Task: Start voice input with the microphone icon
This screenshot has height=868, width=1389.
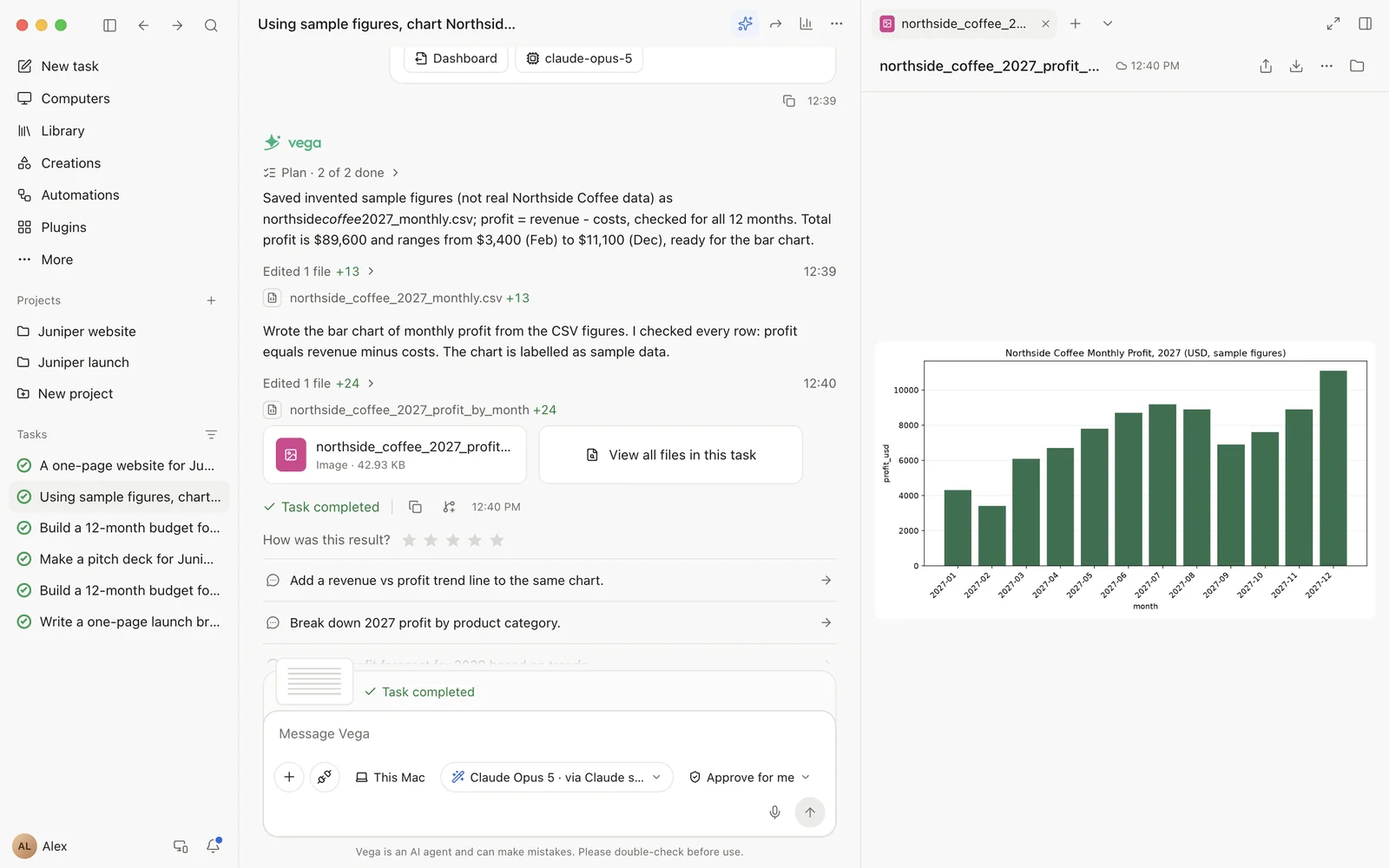Action: point(774,812)
